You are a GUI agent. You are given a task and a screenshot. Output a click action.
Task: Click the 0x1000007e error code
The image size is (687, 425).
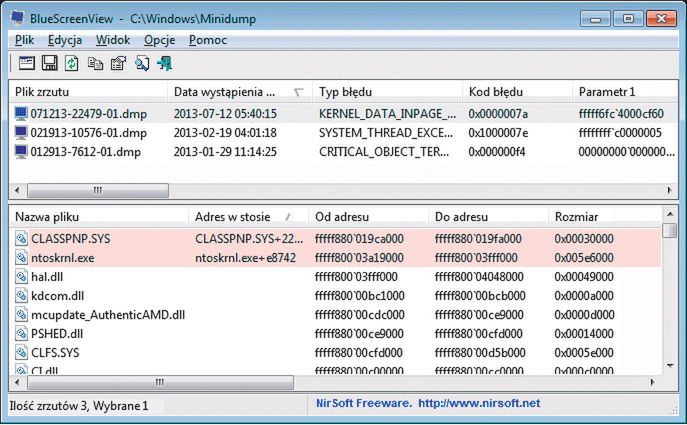(x=498, y=133)
